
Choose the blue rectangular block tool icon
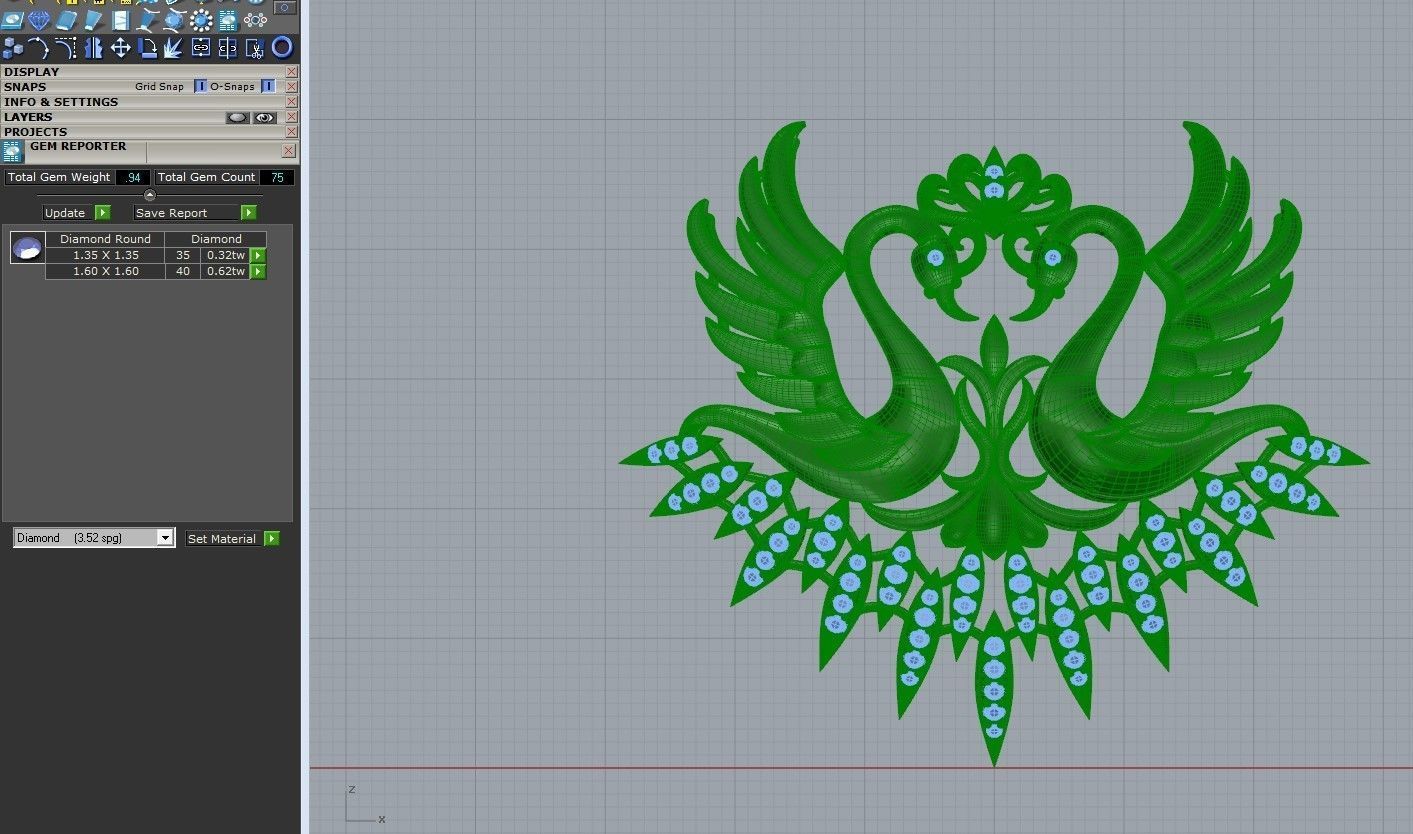pos(66,20)
